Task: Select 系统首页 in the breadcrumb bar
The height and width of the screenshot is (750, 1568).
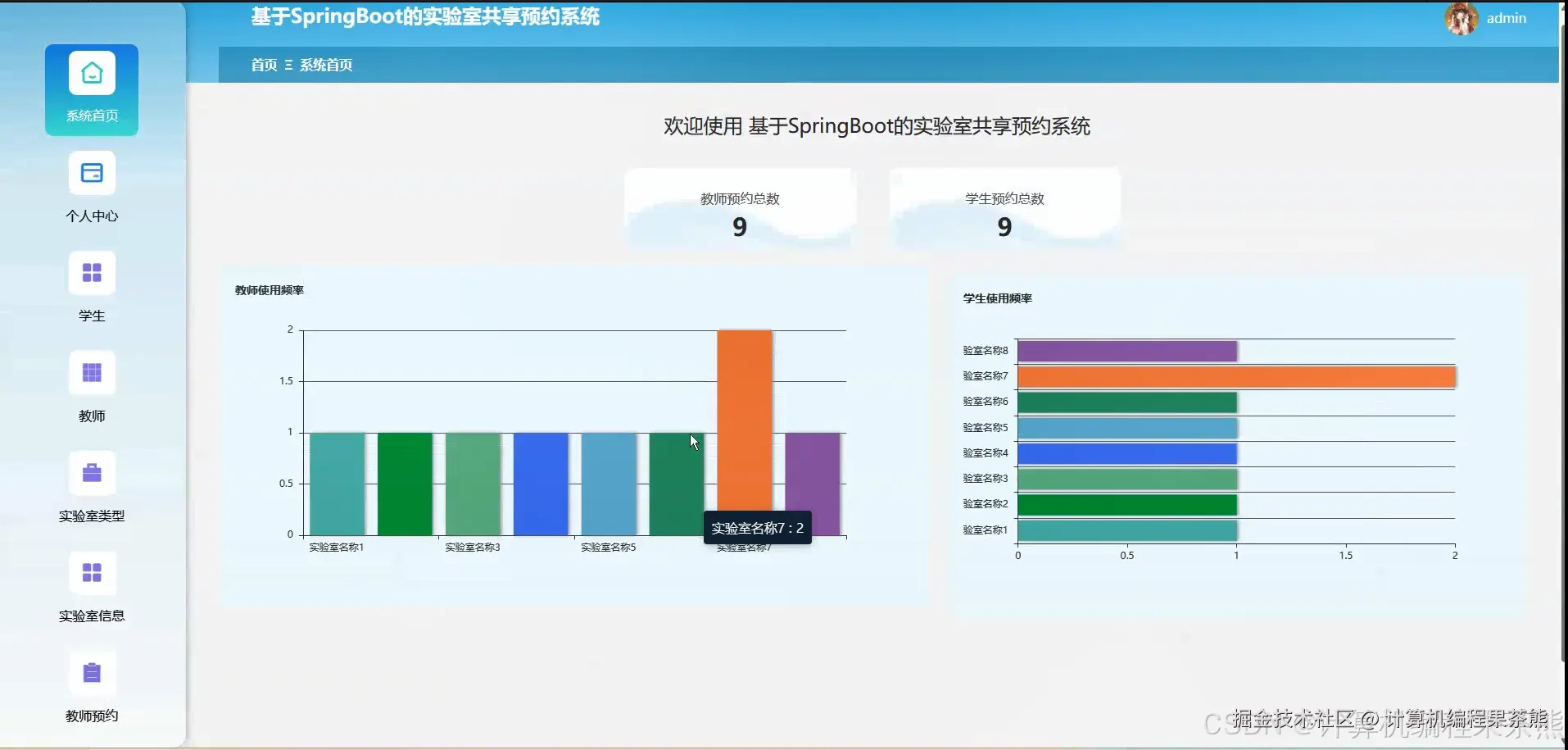Action: [x=325, y=65]
